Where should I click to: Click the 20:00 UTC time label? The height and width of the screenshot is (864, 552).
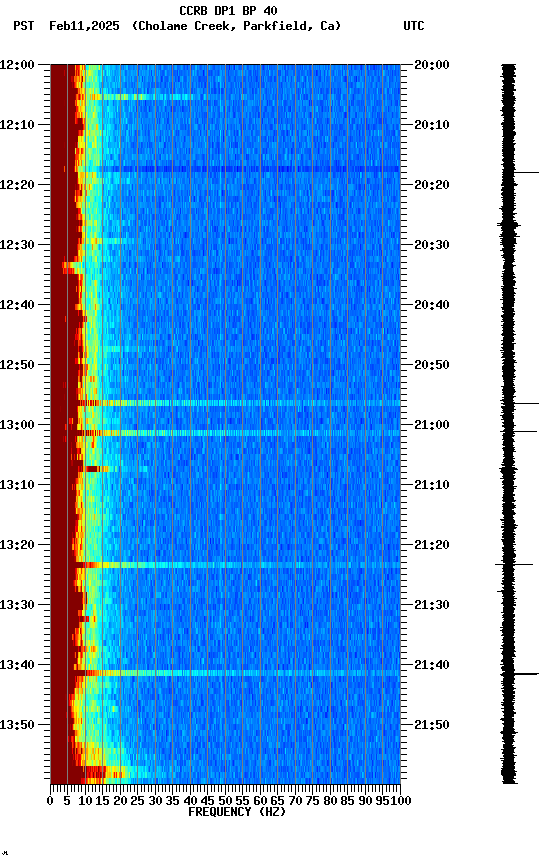pos(432,65)
